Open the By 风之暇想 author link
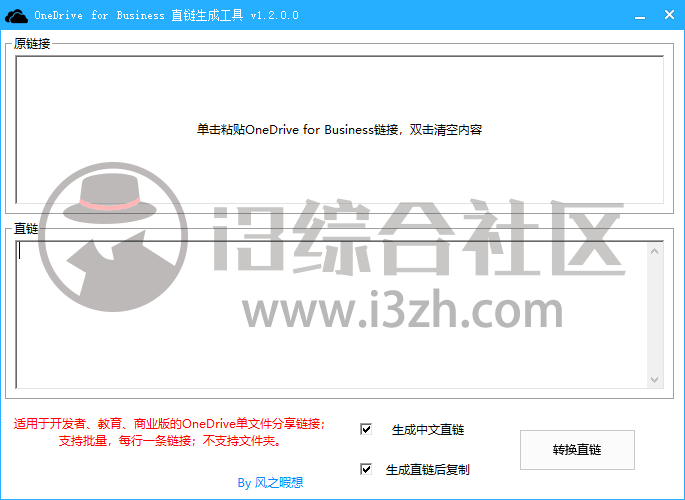Screen dimensions: 685x500 (x=270, y=483)
